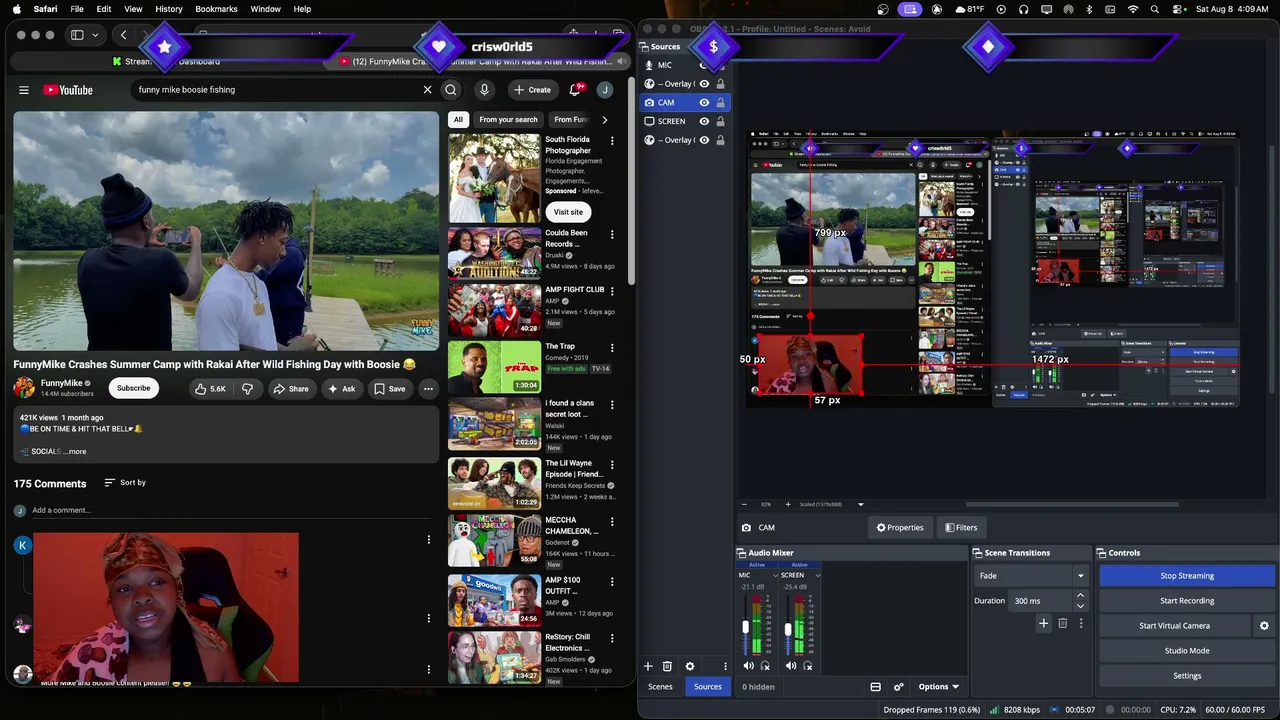Hide the Overlay source listed below SCREEN
1280x720 pixels.
[x=704, y=140]
